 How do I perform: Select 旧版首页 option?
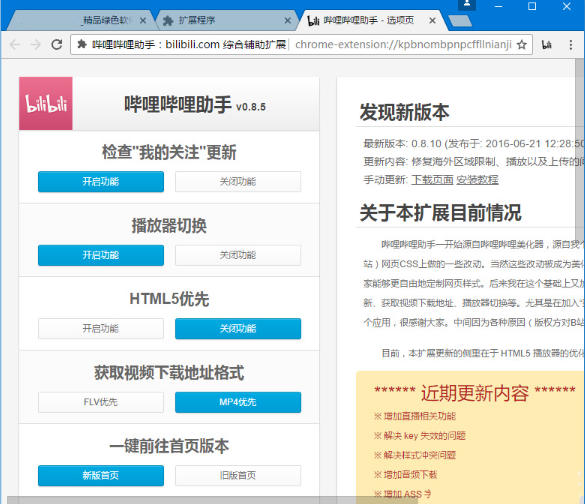(x=238, y=475)
